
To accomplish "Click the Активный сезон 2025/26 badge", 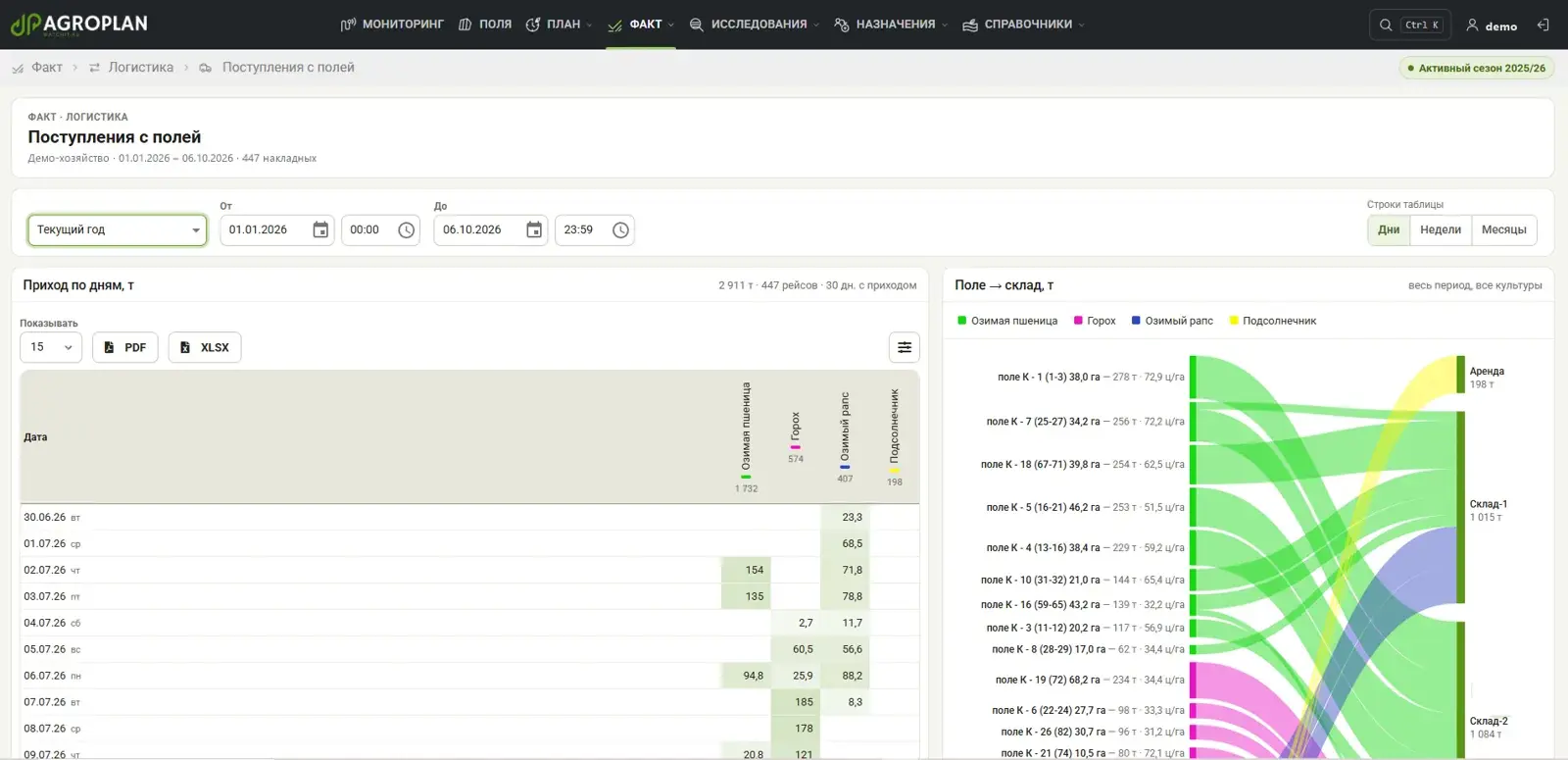I will (x=1477, y=68).
